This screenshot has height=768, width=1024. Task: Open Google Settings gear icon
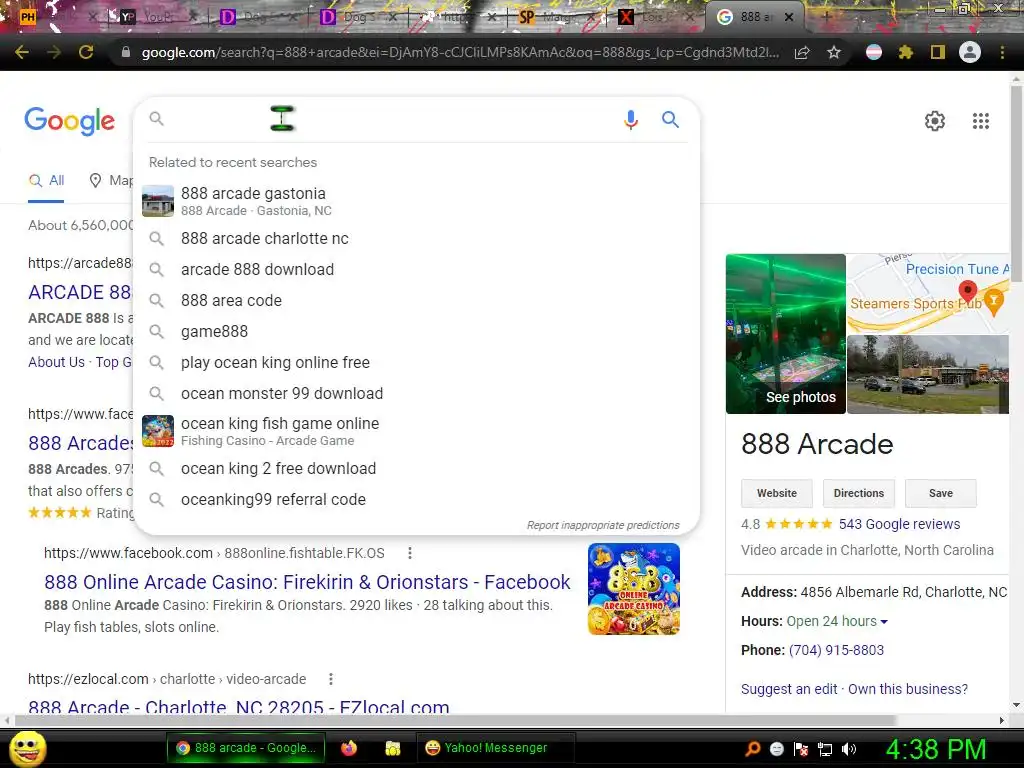tap(935, 121)
